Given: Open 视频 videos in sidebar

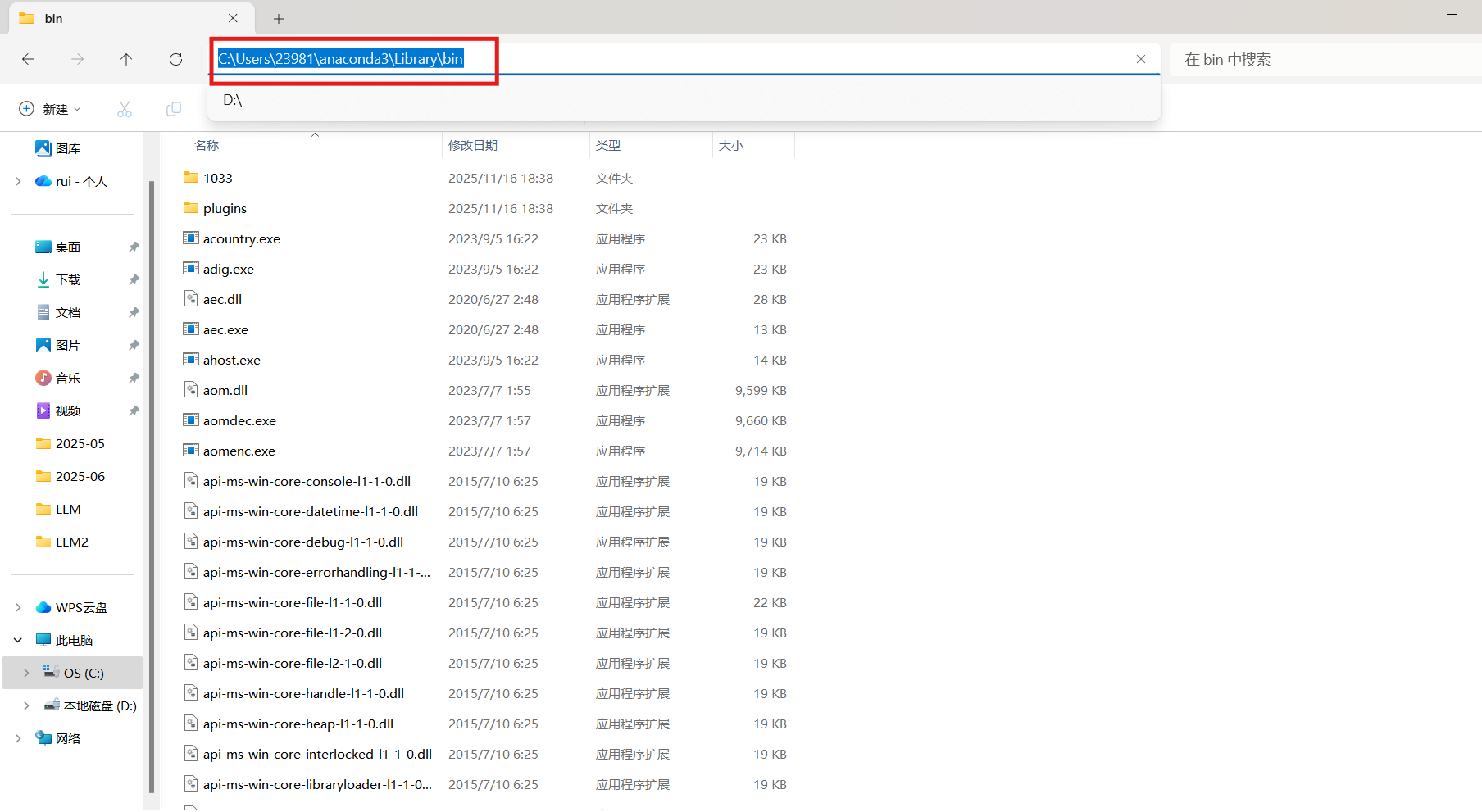Looking at the screenshot, I should point(57,411).
